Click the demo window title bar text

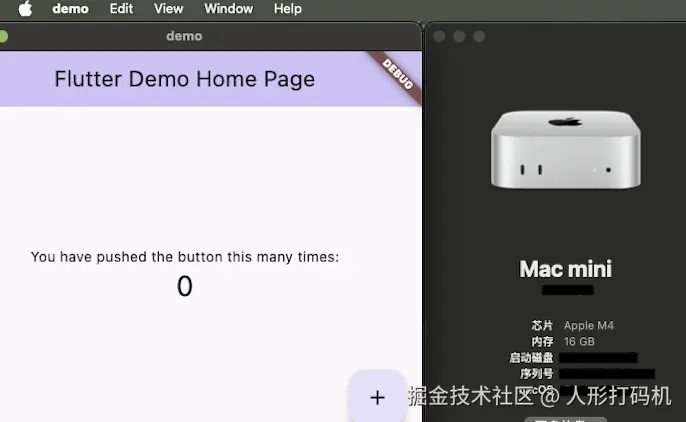coord(184,36)
